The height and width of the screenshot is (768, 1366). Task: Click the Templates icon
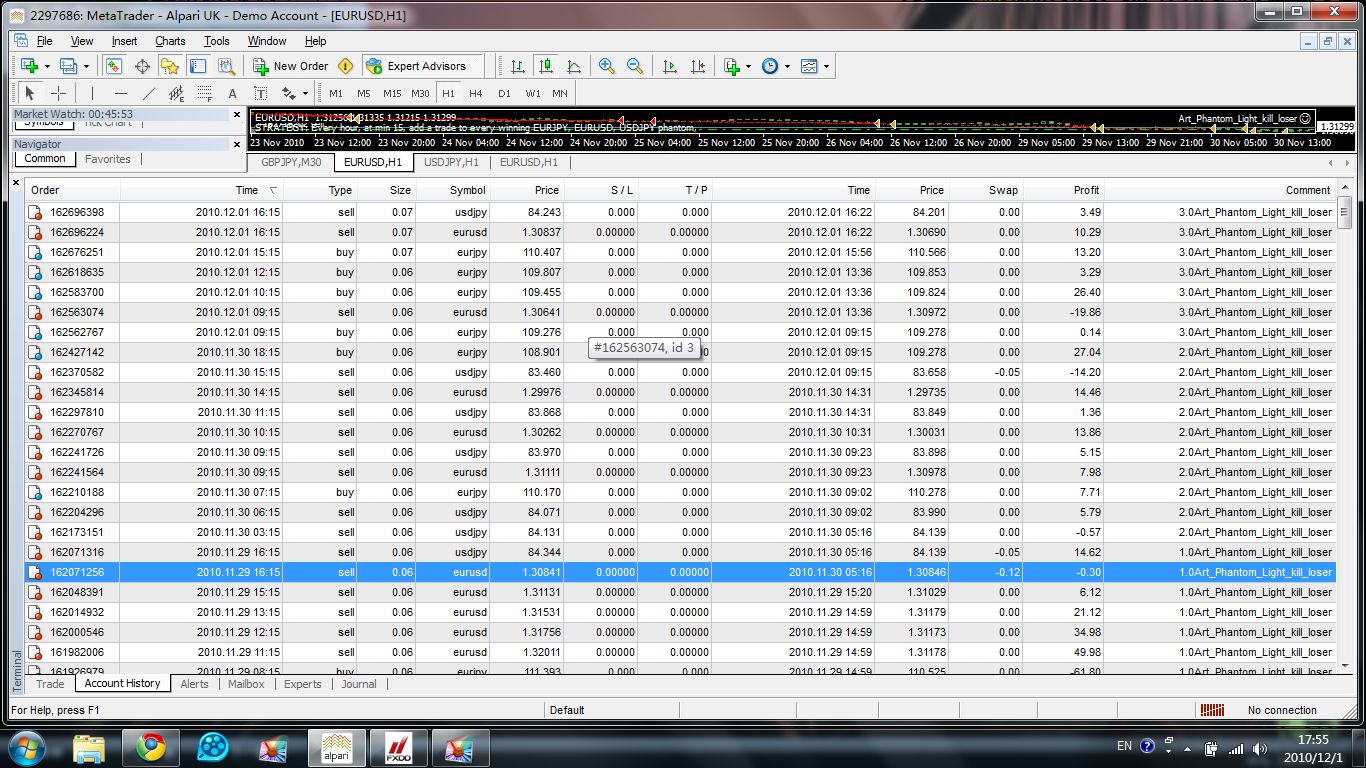809,66
